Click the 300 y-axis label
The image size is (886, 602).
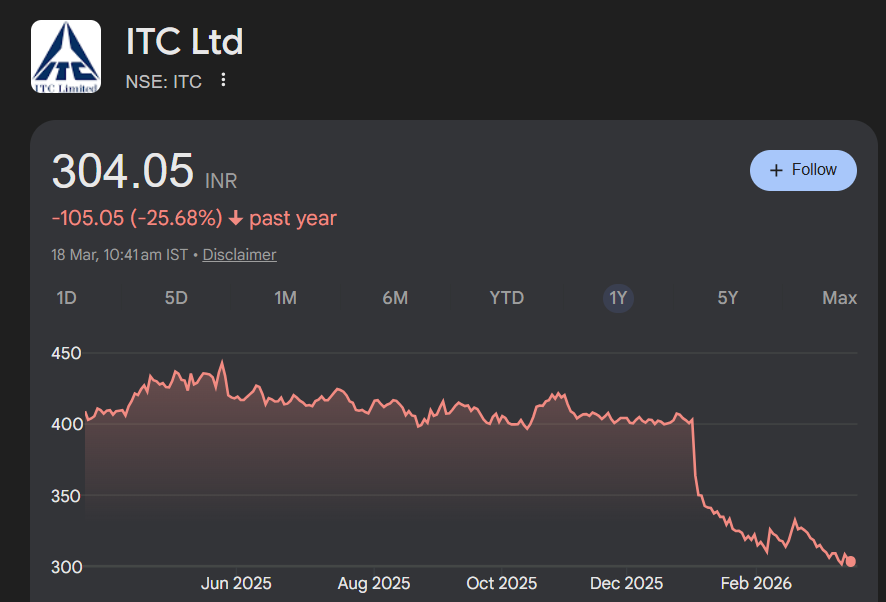coord(66,567)
